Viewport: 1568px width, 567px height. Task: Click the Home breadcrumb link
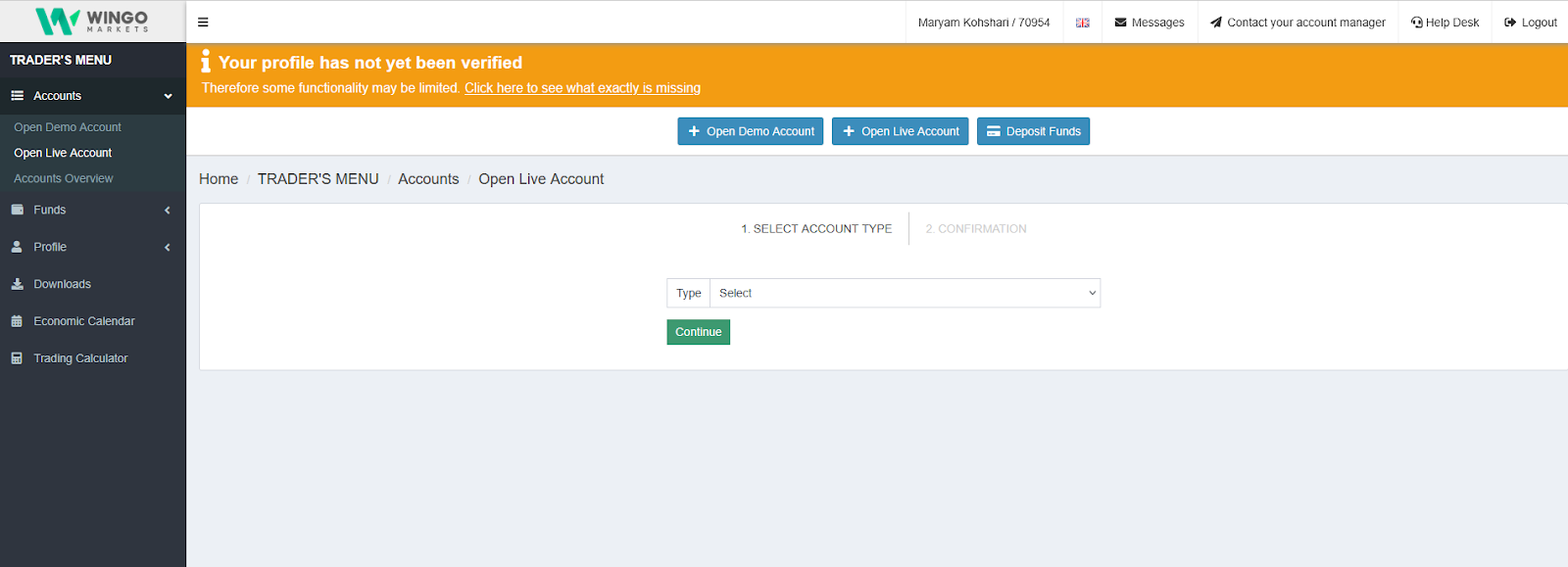point(219,179)
